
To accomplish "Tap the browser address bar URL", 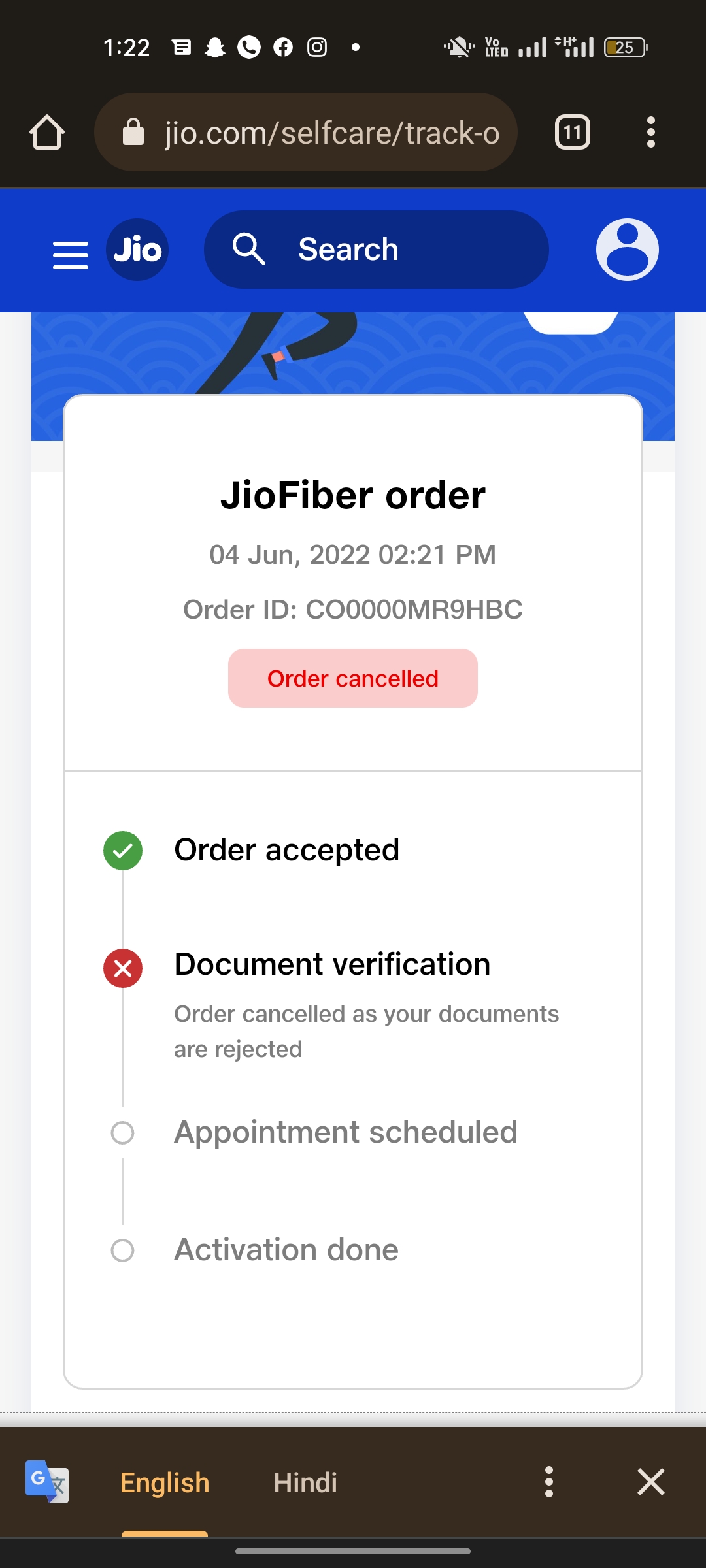I will pos(332,133).
